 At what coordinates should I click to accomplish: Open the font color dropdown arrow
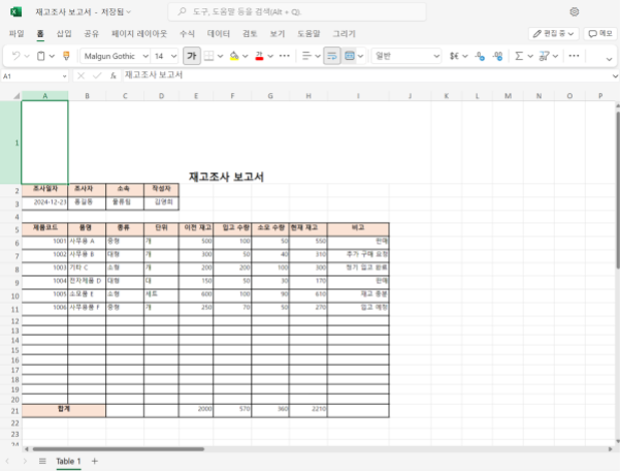point(271,56)
